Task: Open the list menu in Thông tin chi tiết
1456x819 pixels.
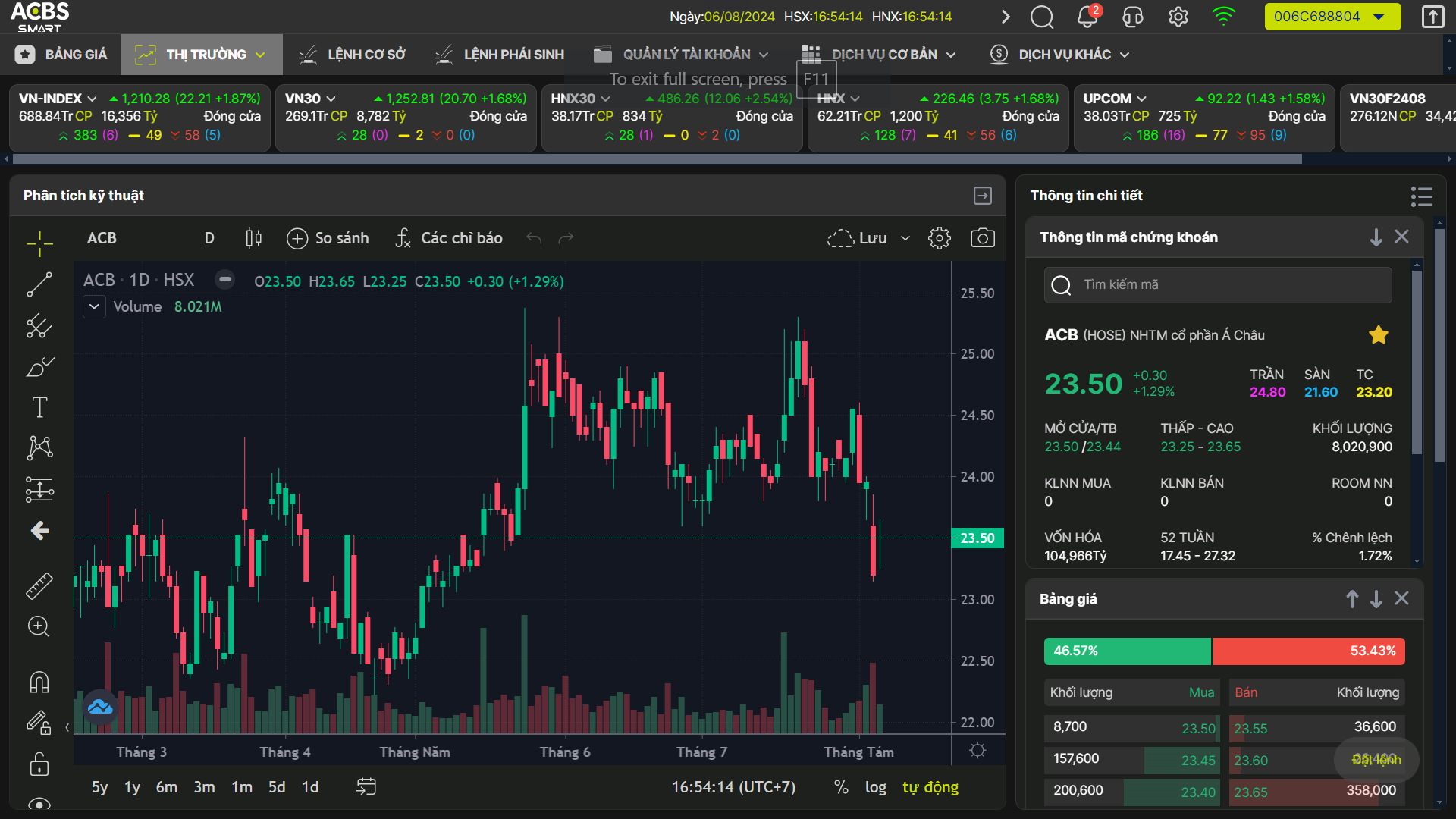Action: [1422, 196]
